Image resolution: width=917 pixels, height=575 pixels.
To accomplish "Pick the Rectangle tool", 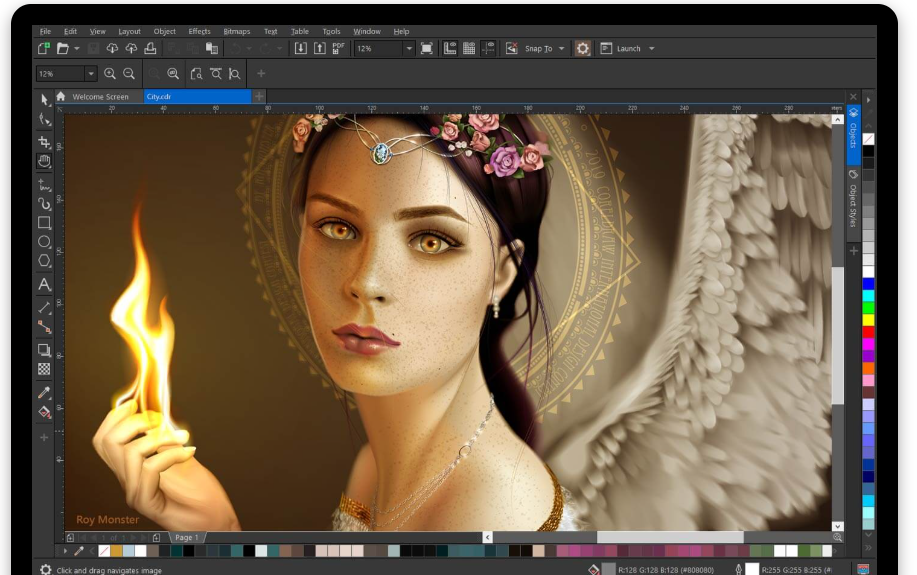I will click(x=44, y=223).
